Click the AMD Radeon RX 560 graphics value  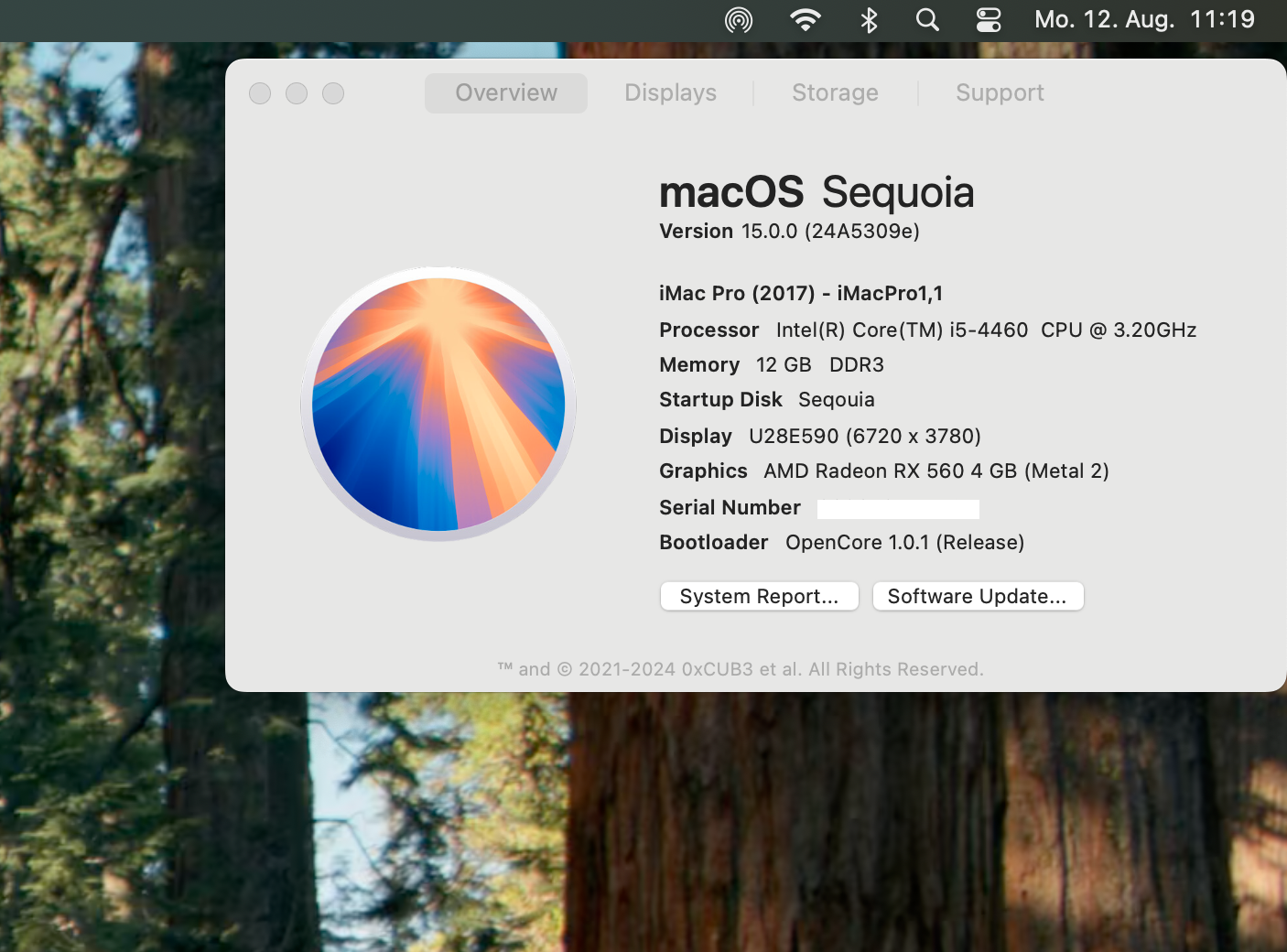936,471
